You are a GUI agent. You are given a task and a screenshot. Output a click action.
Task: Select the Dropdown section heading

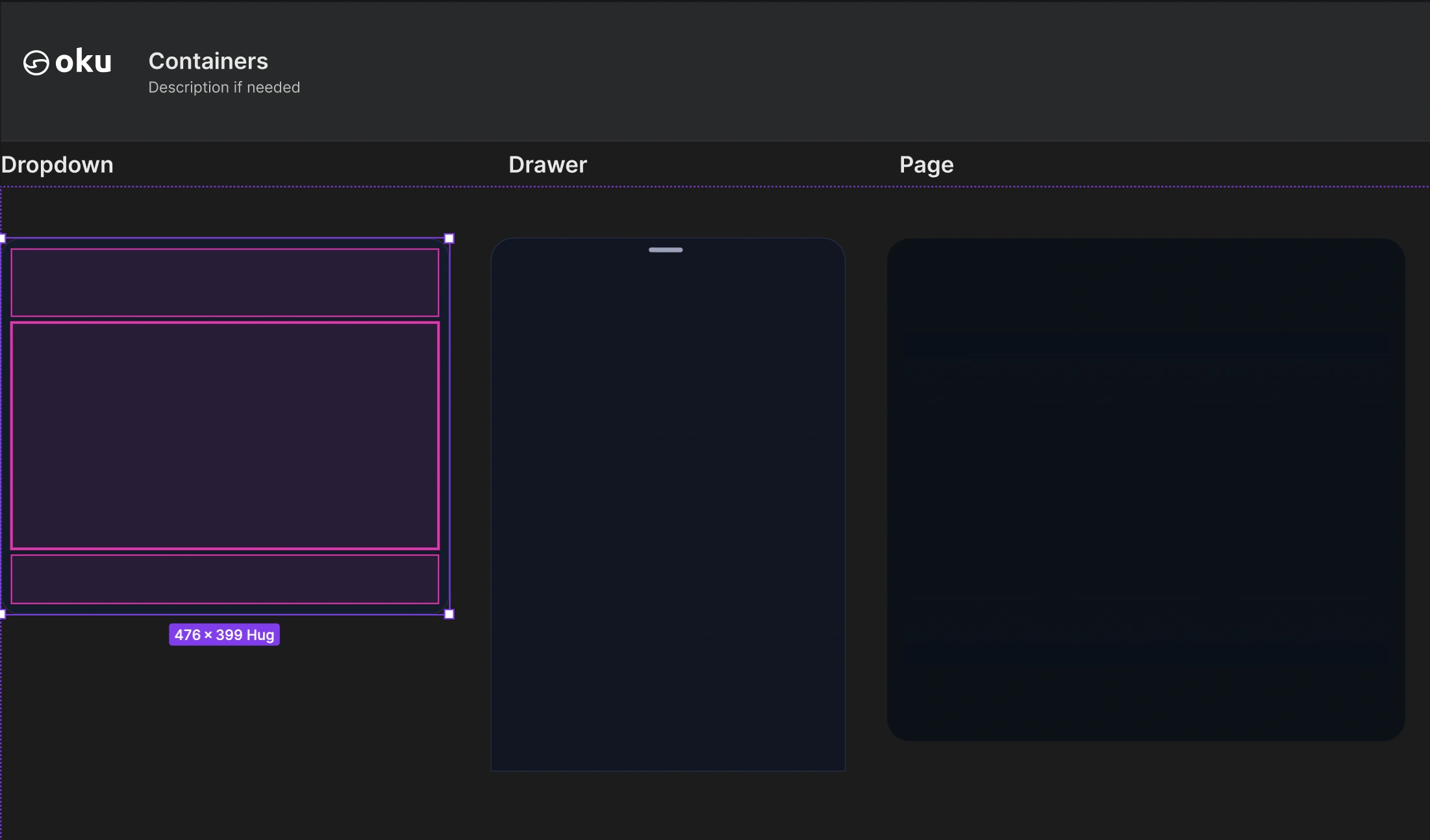click(x=57, y=165)
